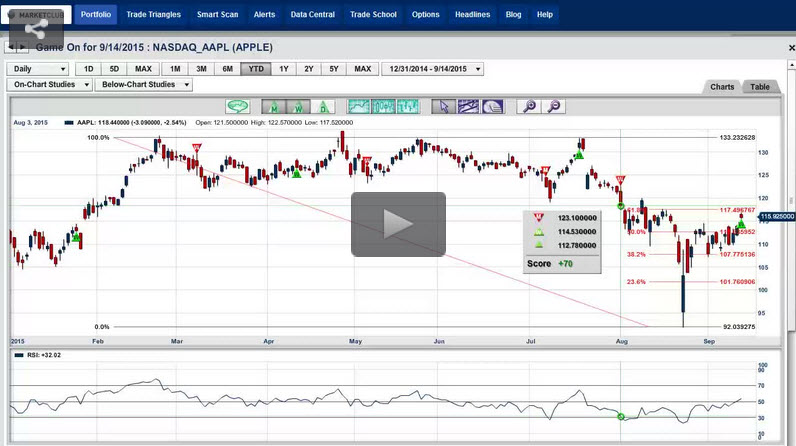Select the pointer cursor tool
This screenshot has width=796, height=446.
pyautogui.click(x=444, y=107)
